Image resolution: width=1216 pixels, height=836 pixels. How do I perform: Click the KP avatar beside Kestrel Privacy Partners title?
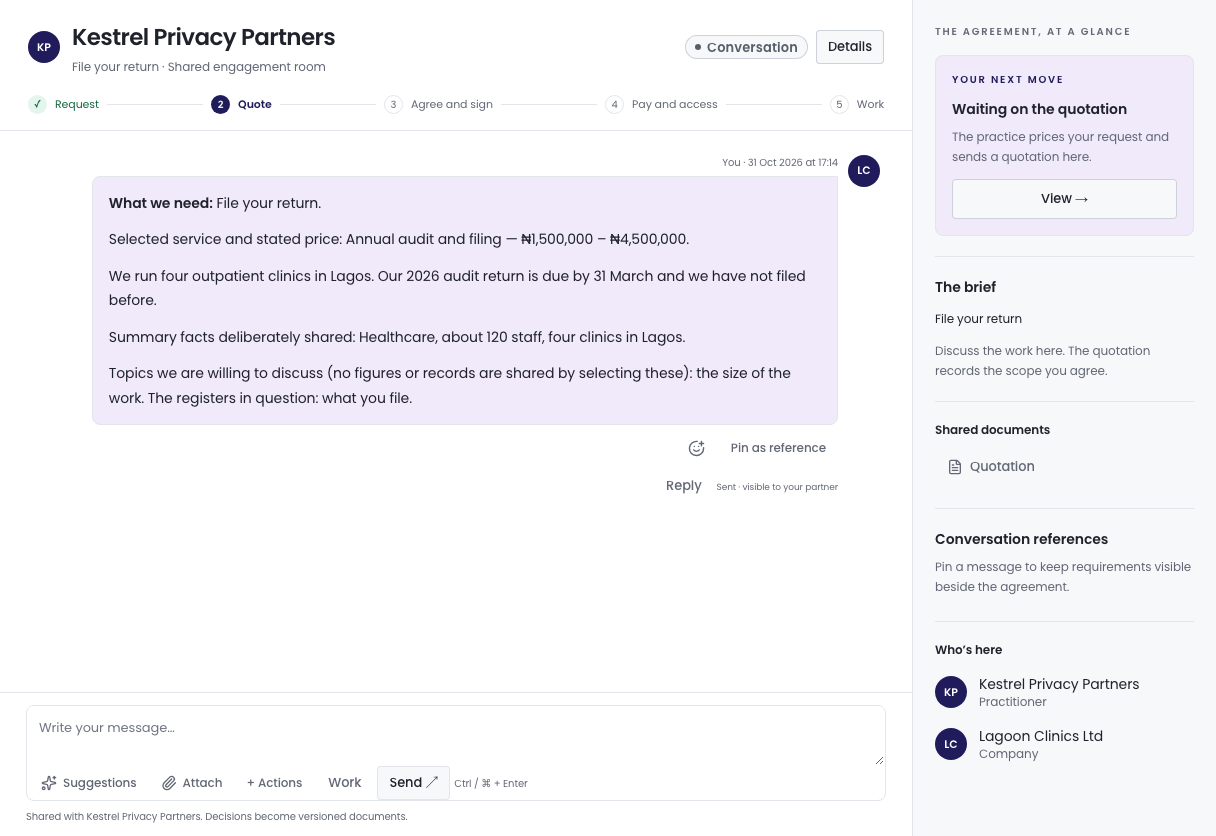point(44,47)
